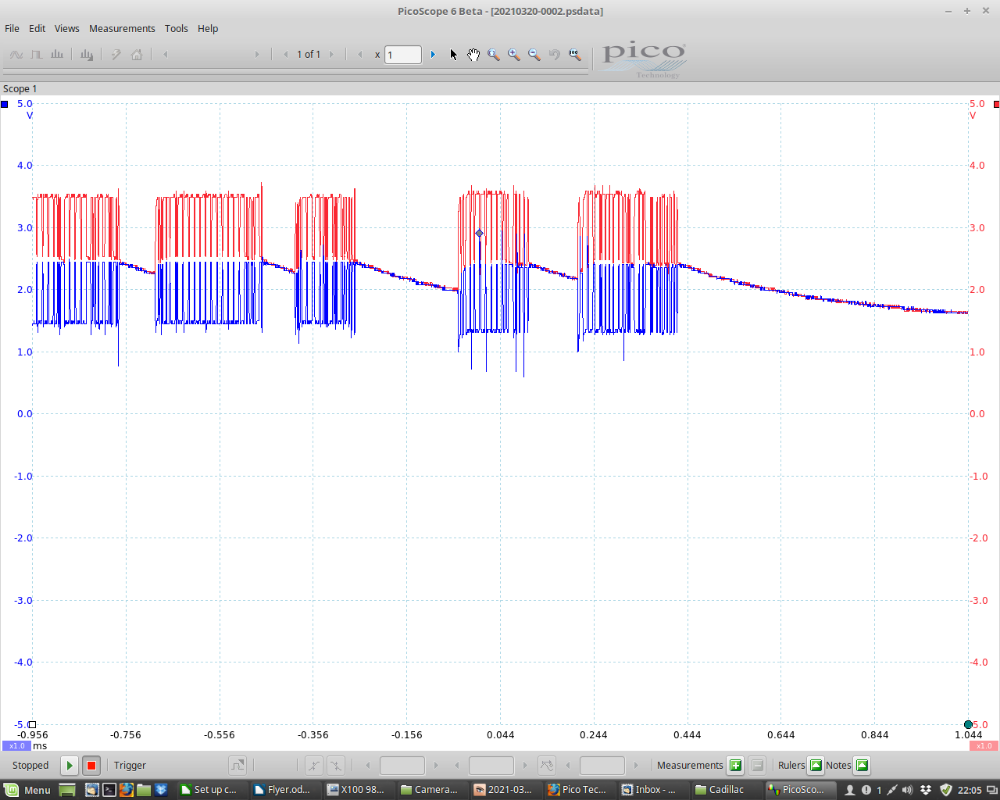Open the Measurements menu
The height and width of the screenshot is (800, 1000).
tap(122, 28)
